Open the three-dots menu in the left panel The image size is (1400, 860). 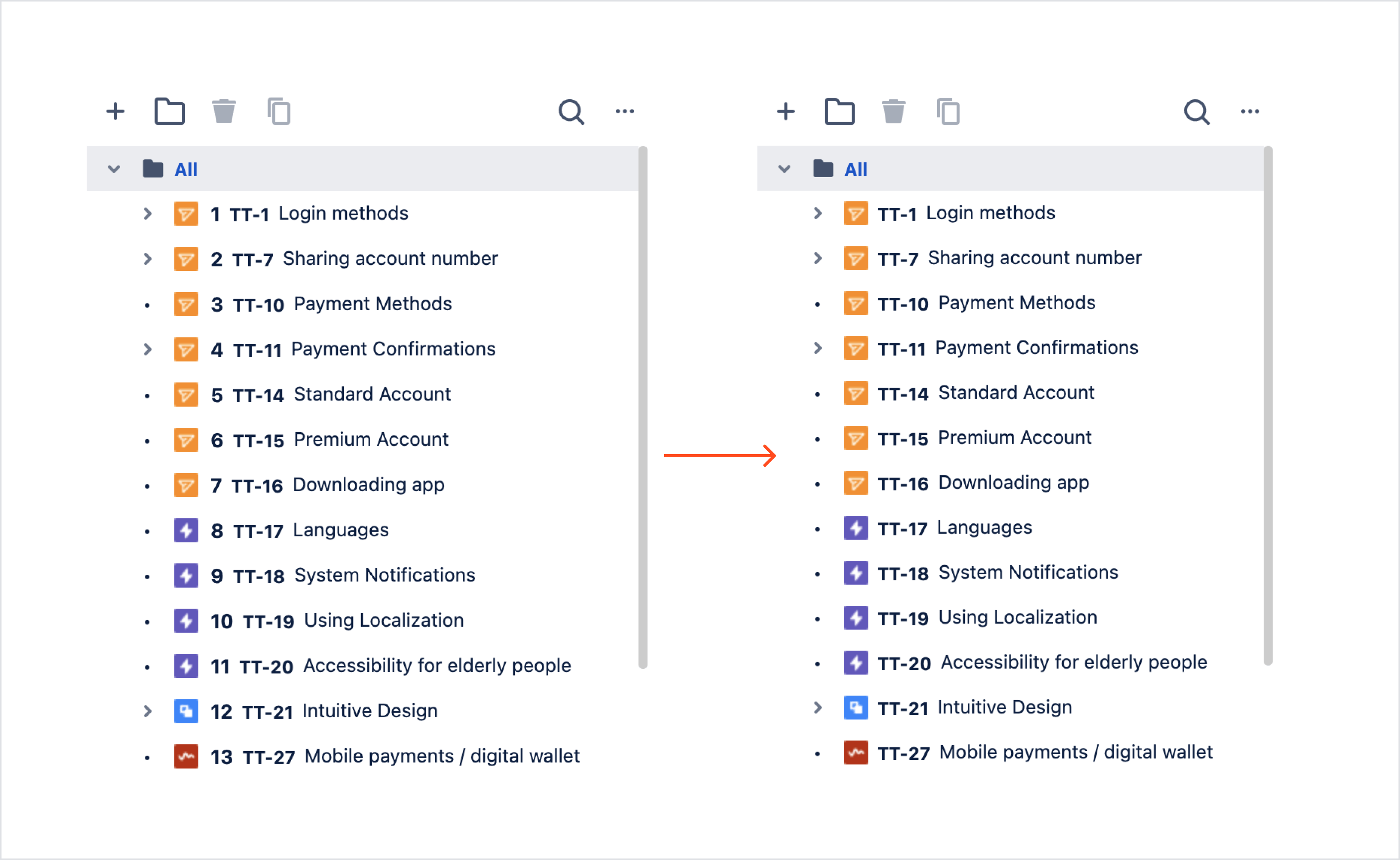tap(625, 111)
